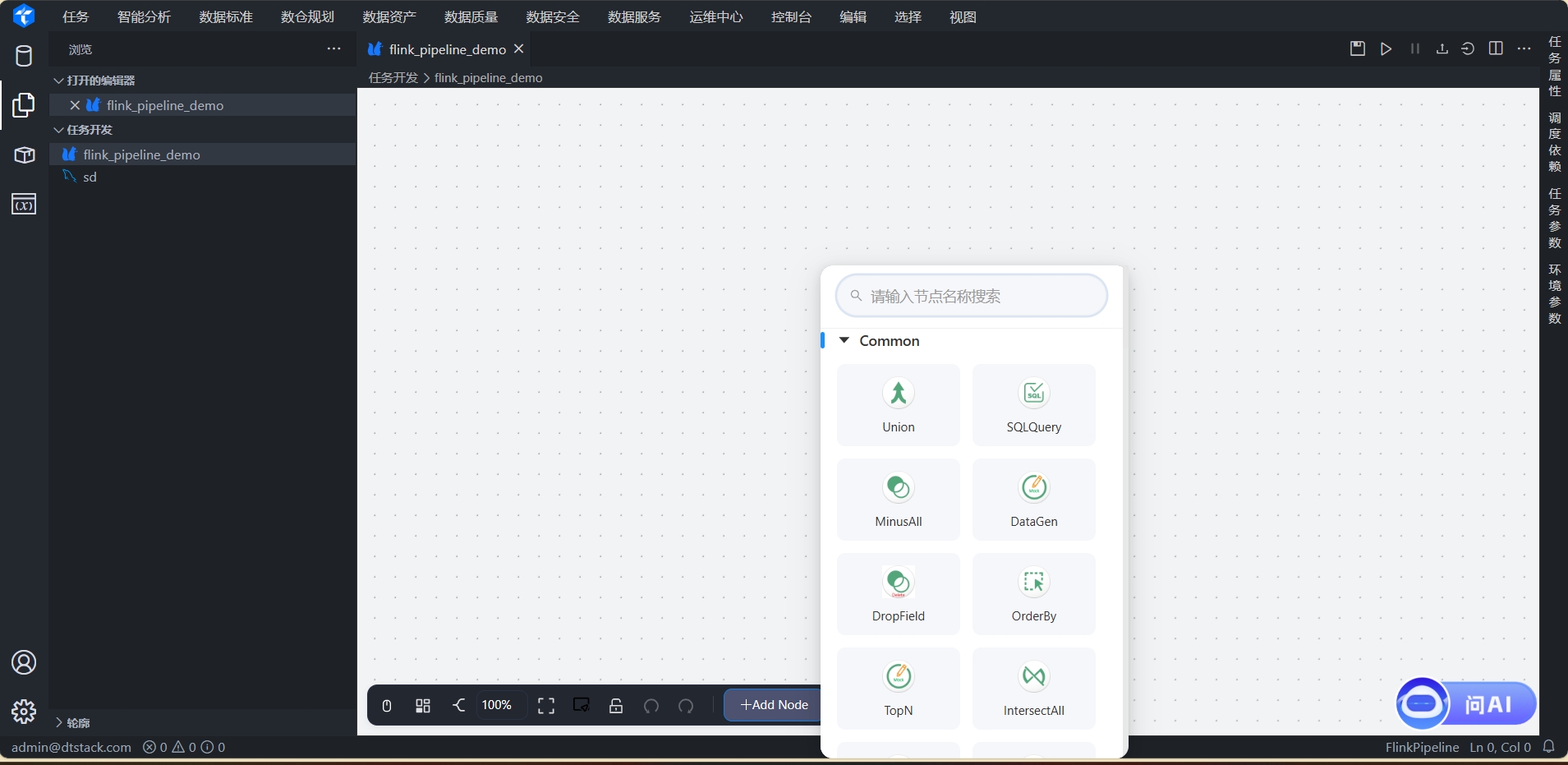Open the cube resources sidebar icon
Screen dimensions: 1568x765
click(x=24, y=154)
